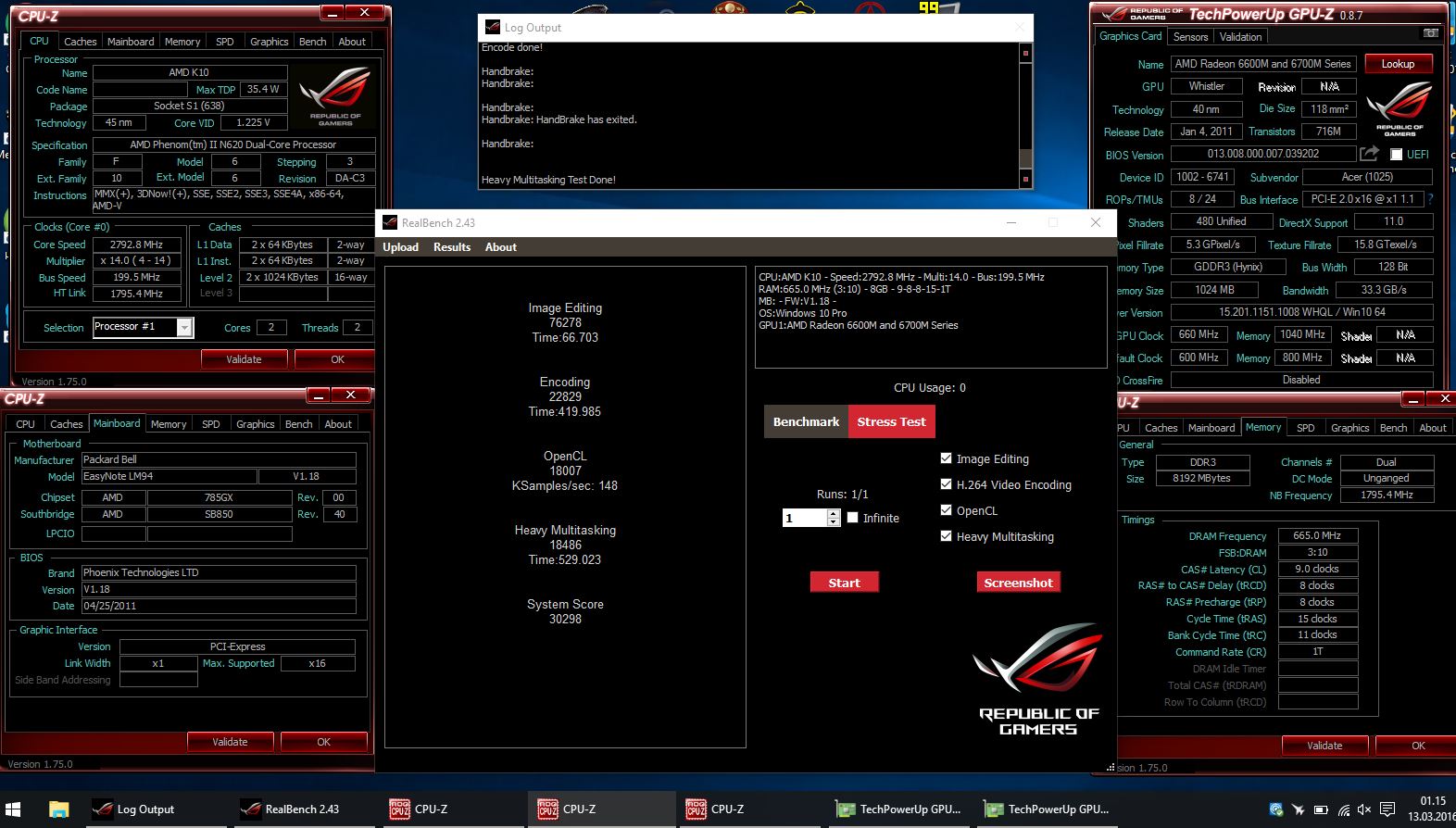The width and height of the screenshot is (1456, 828).
Task: Click the bus interface question mark in GPU-Z
Action: (1430, 199)
